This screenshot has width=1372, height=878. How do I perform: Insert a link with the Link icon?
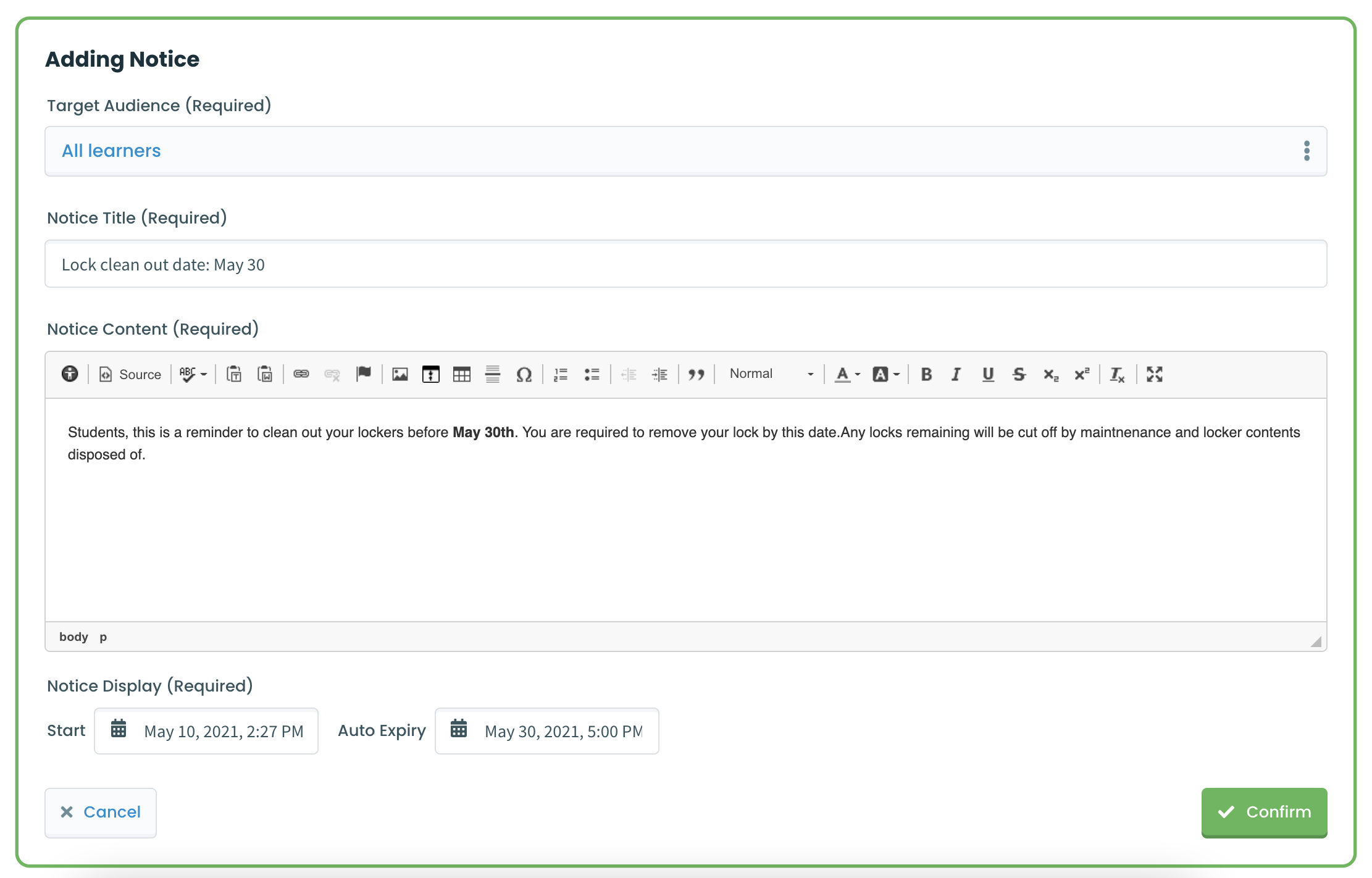301,374
